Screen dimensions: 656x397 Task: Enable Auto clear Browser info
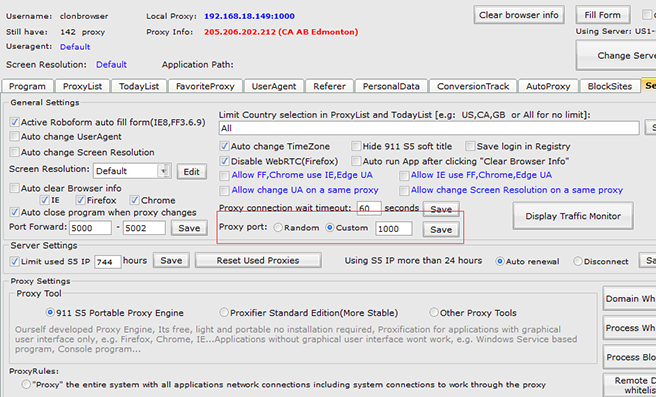tap(15, 188)
